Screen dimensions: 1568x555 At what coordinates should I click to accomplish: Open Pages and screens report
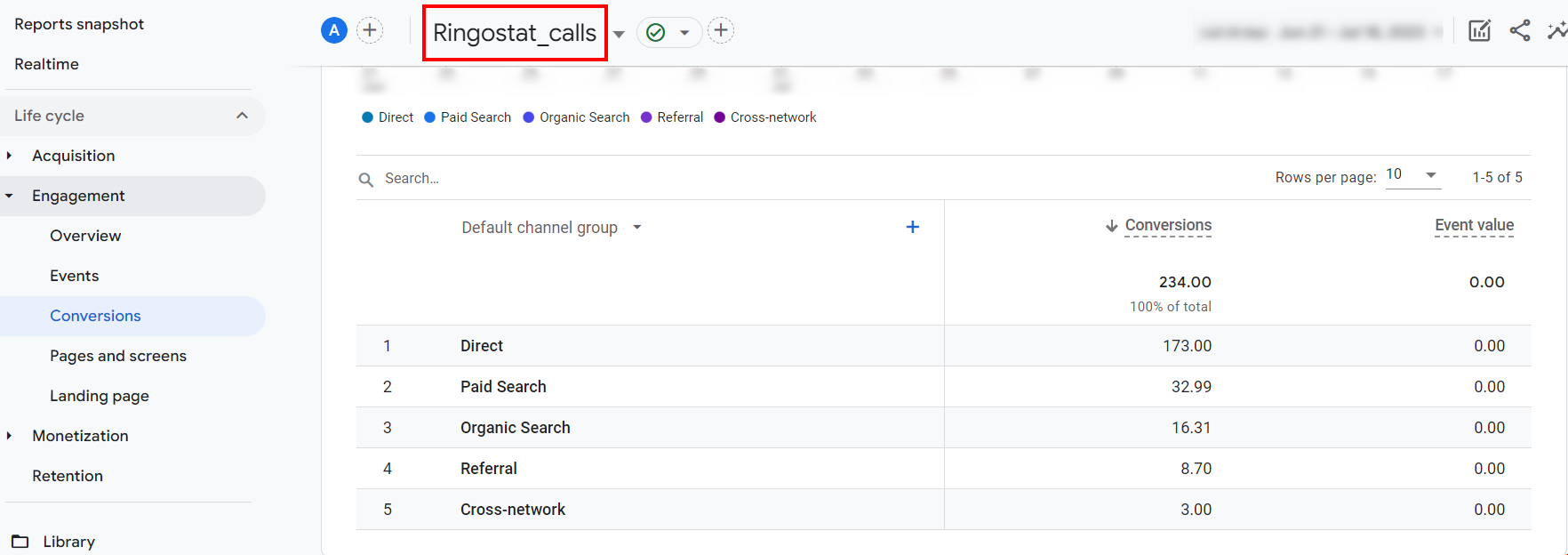[118, 356]
